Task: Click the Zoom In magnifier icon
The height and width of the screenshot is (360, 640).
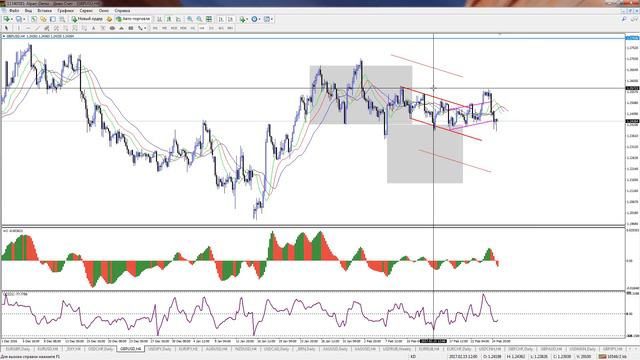Action: tap(190, 19)
